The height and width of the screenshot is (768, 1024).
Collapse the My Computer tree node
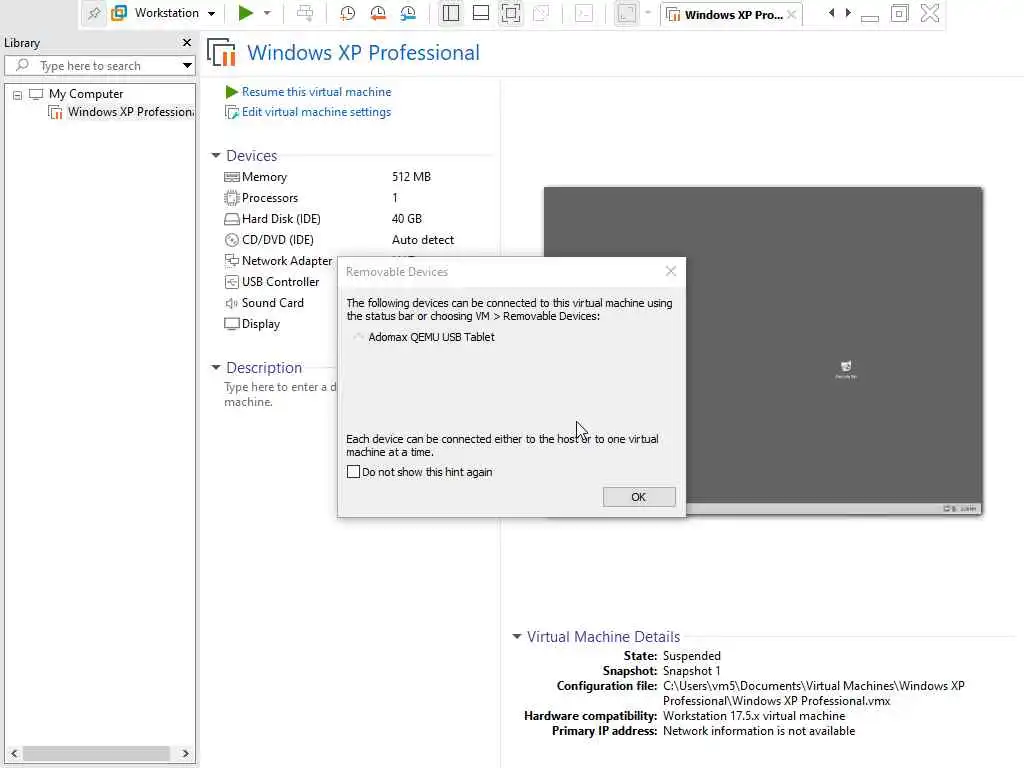coord(18,95)
